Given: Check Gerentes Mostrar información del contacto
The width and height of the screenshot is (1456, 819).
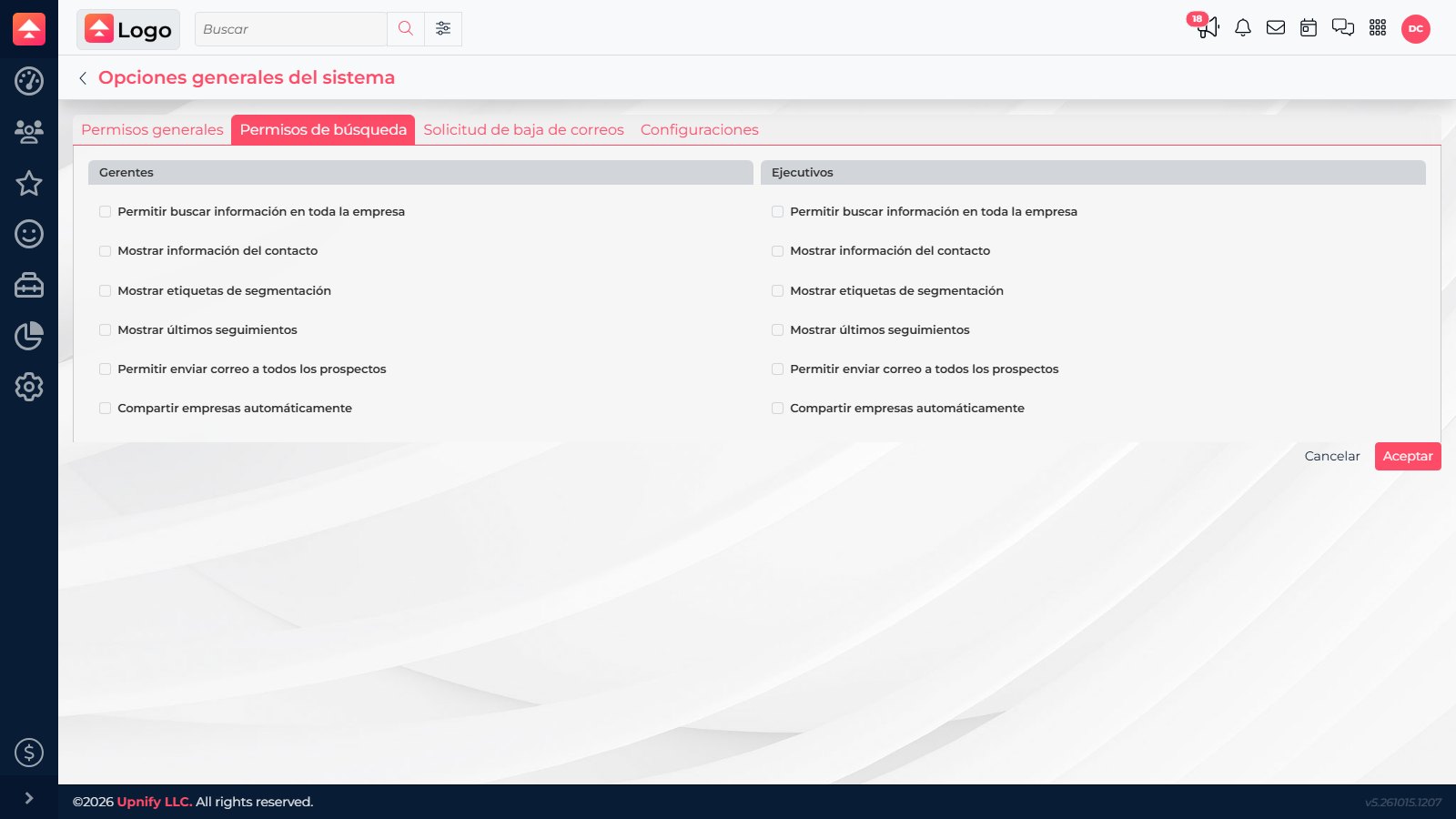Looking at the screenshot, I should pyautogui.click(x=105, y=251).
